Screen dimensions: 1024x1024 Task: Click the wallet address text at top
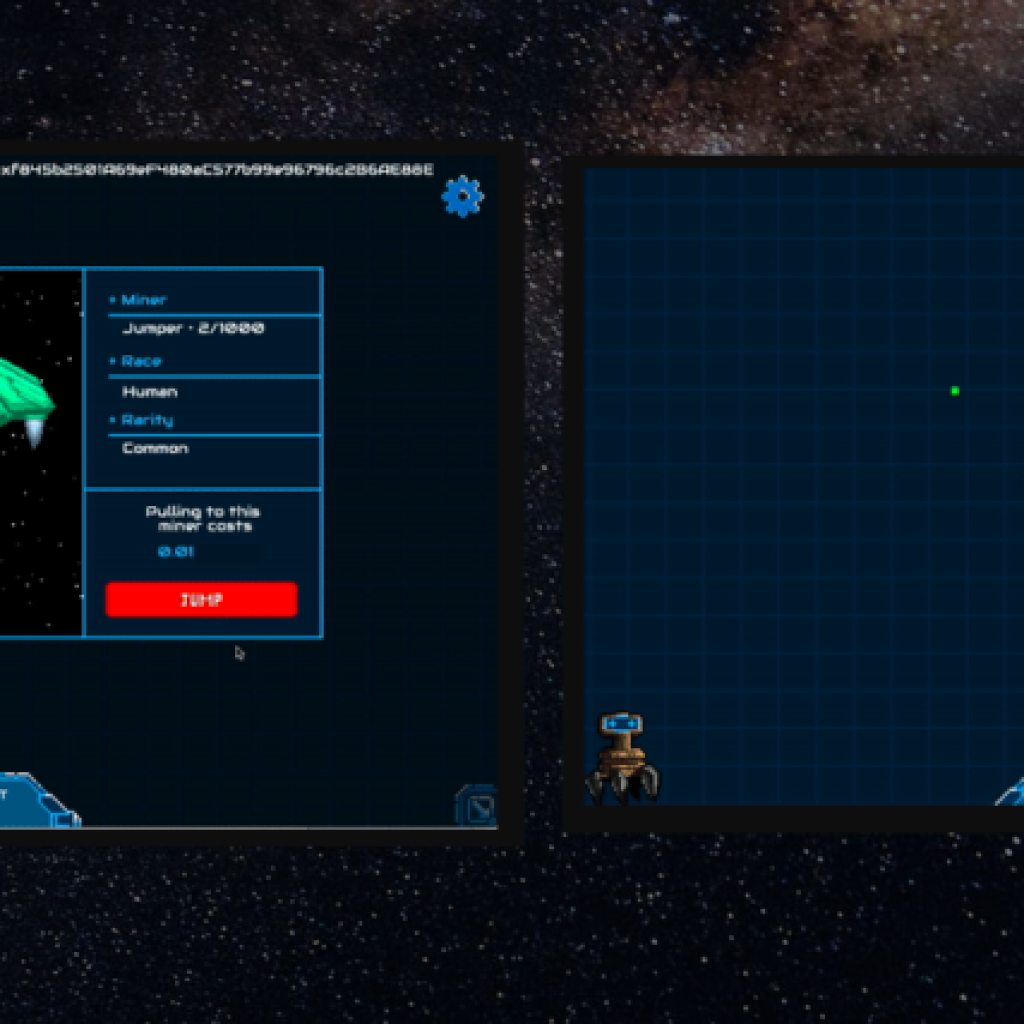tap(216, 170)
